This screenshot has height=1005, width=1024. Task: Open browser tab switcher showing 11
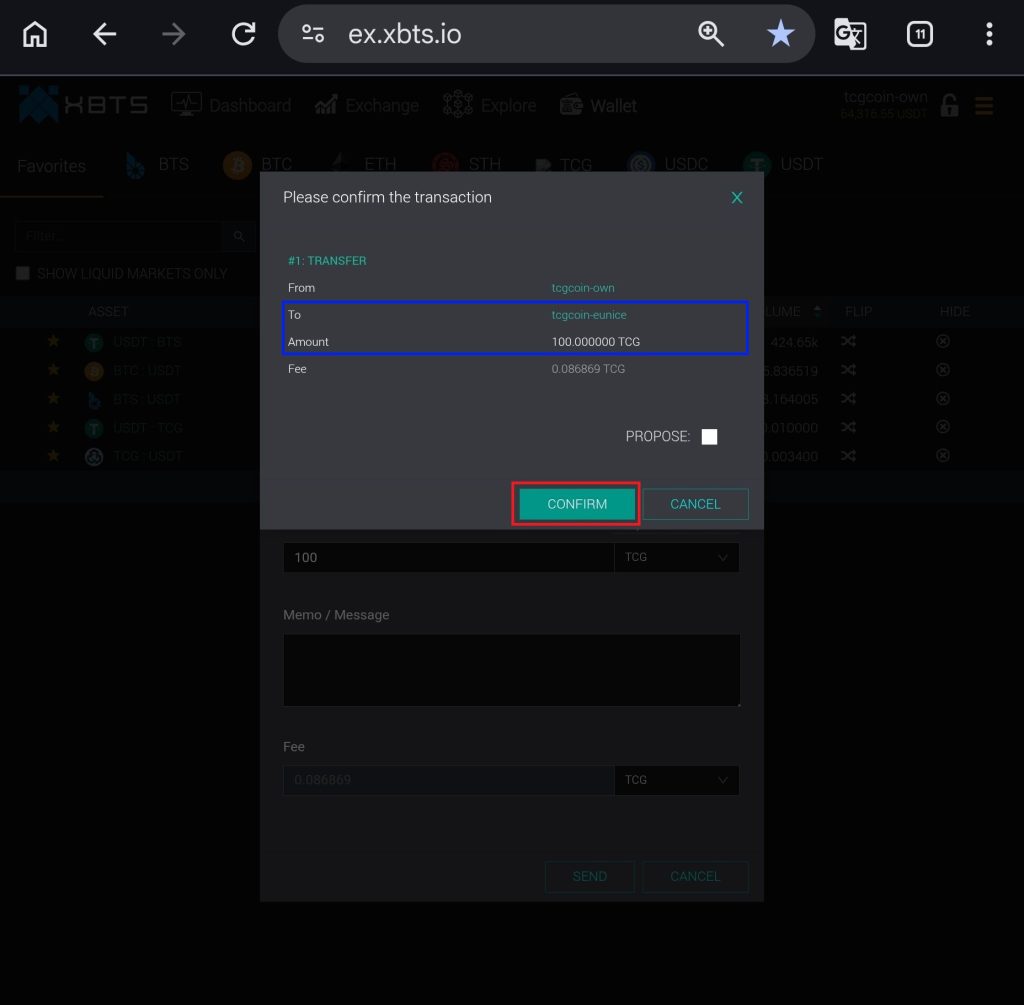(919, 35)
